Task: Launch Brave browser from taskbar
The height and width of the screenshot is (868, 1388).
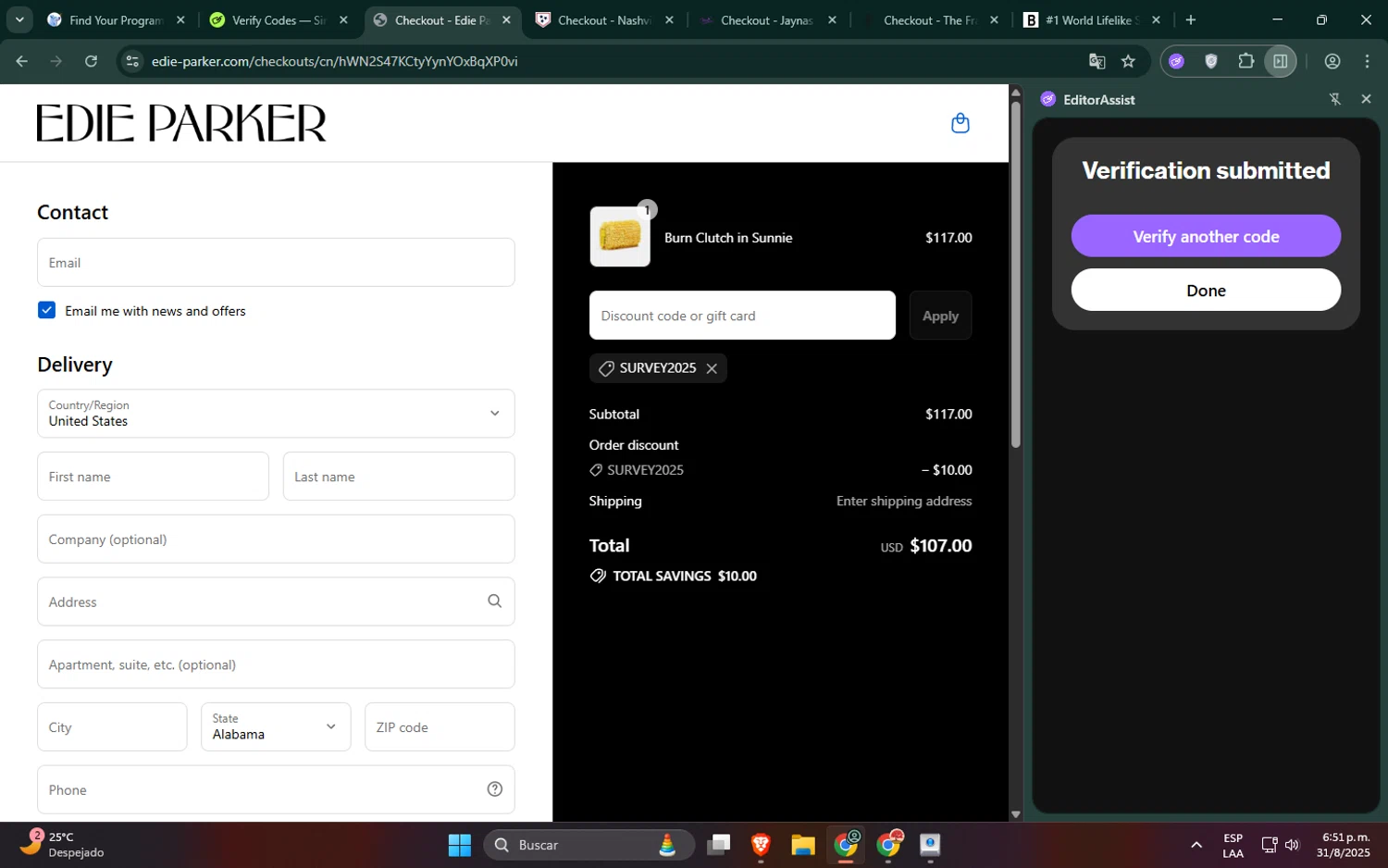Action: click(761, 845)
